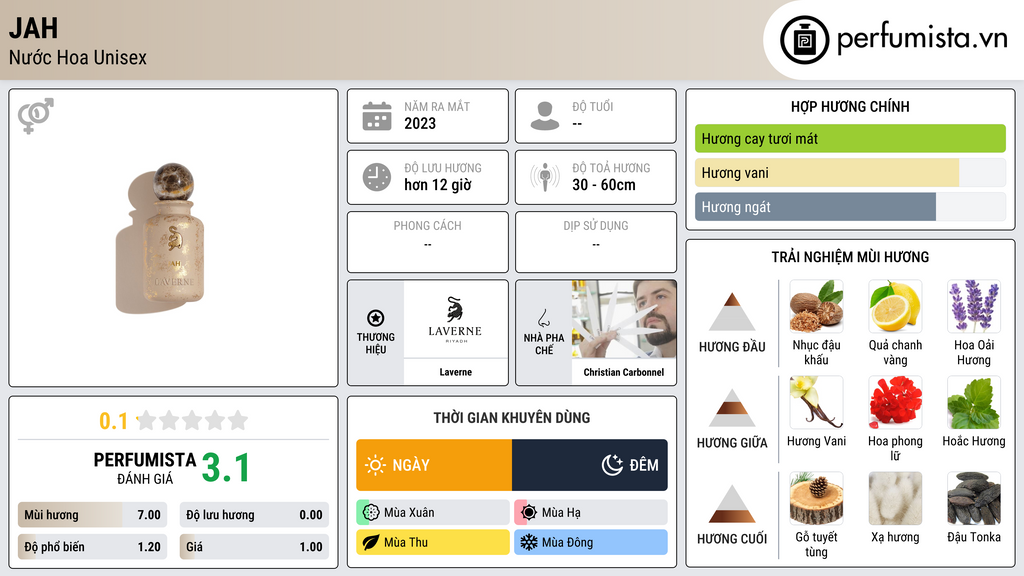Click the 0.1 user rating number
The width and height of the screenshot is (1024, 576).
pyautogui.click(x=113, y=421)
